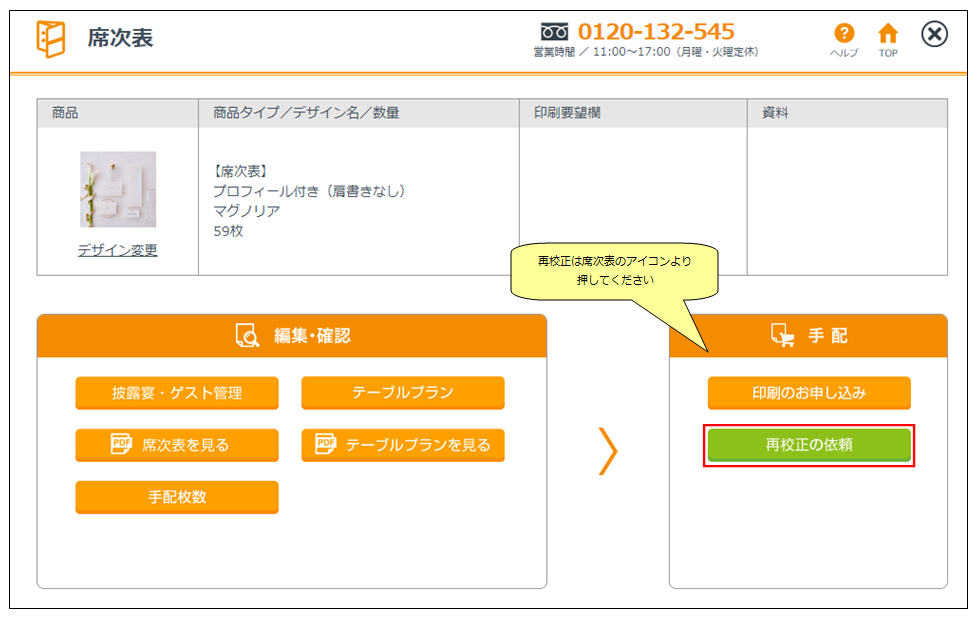Screen dimensions: 977x618
Task: Click the yellow 再校正 tooltip balloon
Action: pos(615,270)
